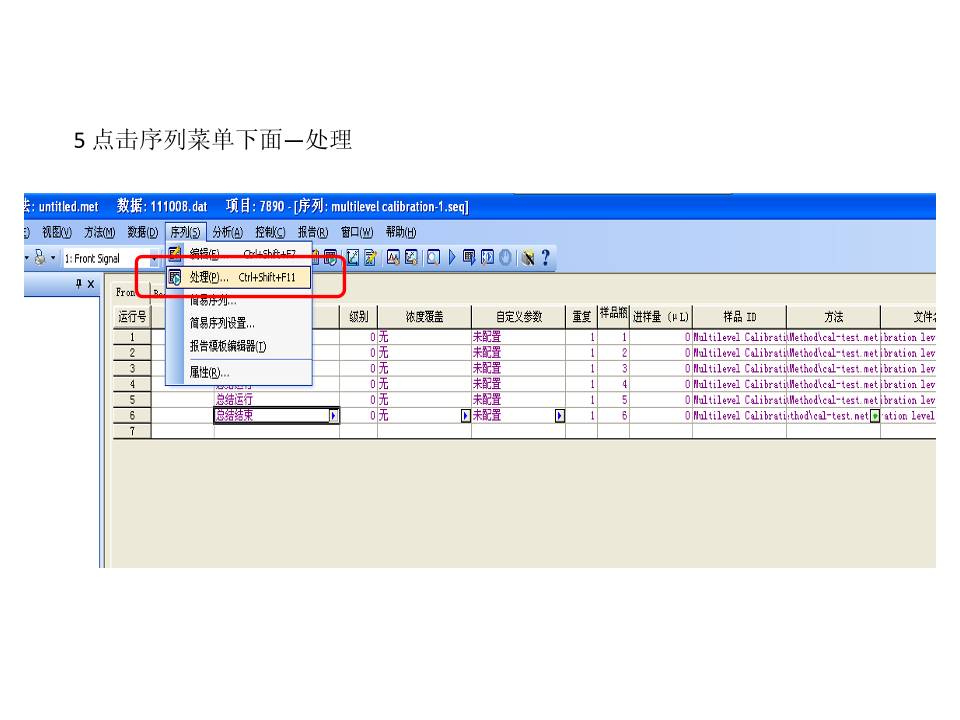Click the green method browse button in row 6
Viewport: 960px width, 720px height.
tap(875, 416)
